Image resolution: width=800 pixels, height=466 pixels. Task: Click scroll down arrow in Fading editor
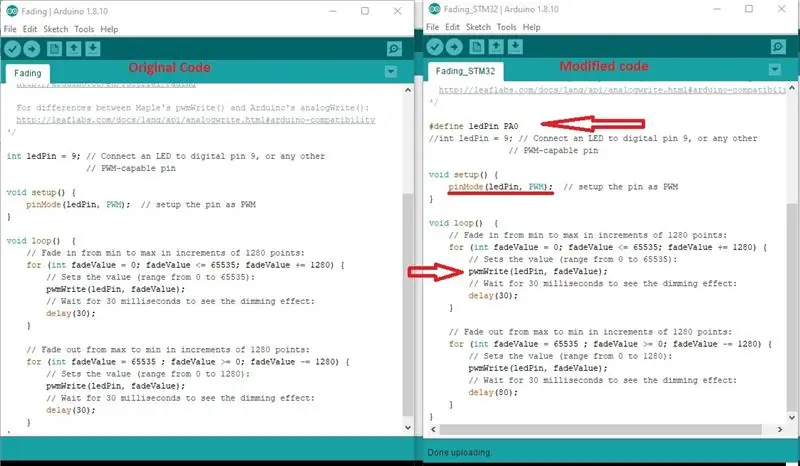(x=407, y=428)
